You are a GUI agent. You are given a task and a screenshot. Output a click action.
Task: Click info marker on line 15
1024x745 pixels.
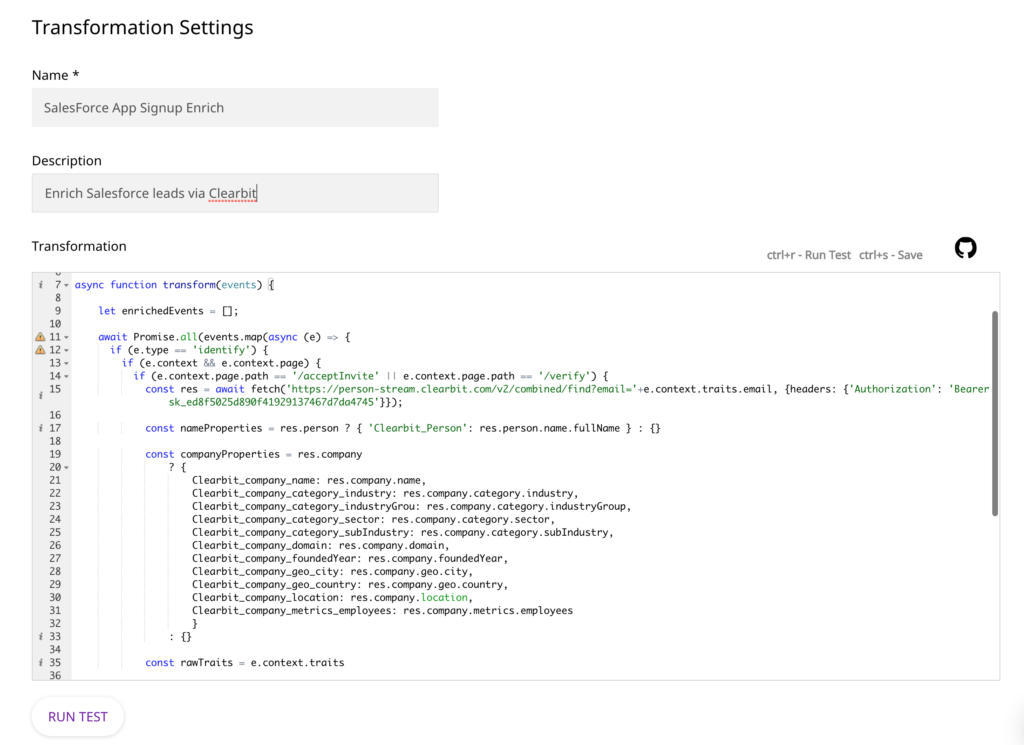click(x=40, y=395)
